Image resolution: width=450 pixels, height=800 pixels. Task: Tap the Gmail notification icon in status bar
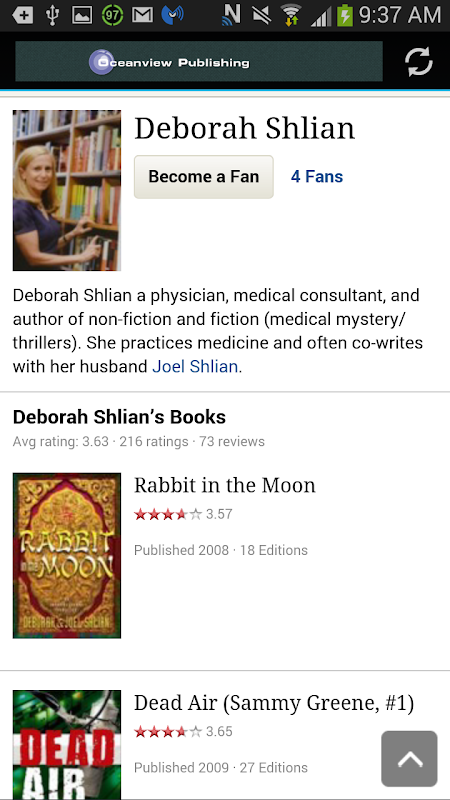click(x=142, y=15)
